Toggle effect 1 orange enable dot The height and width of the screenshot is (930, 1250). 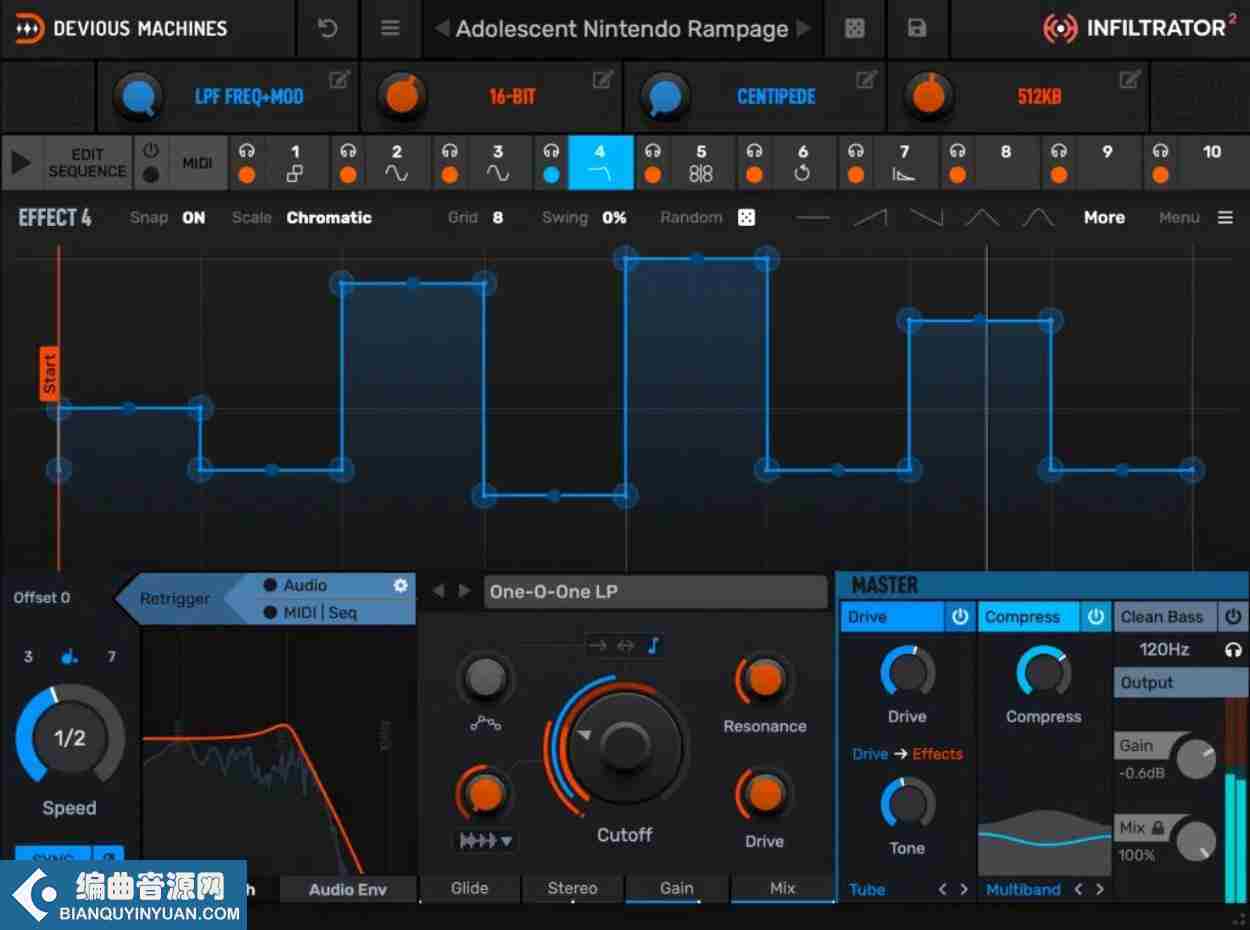[247, 175]
